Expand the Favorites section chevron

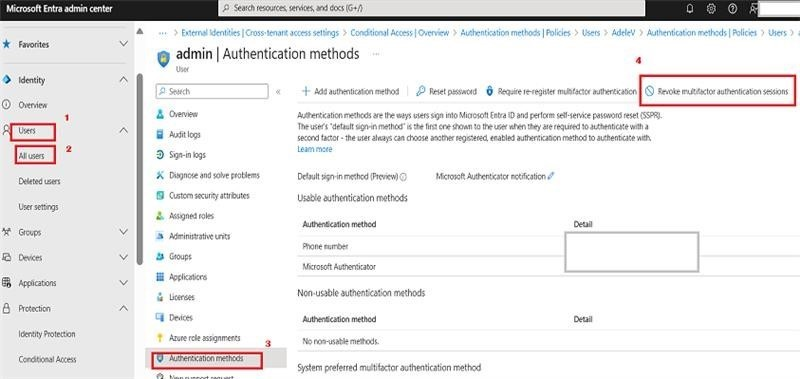(123, 44)
